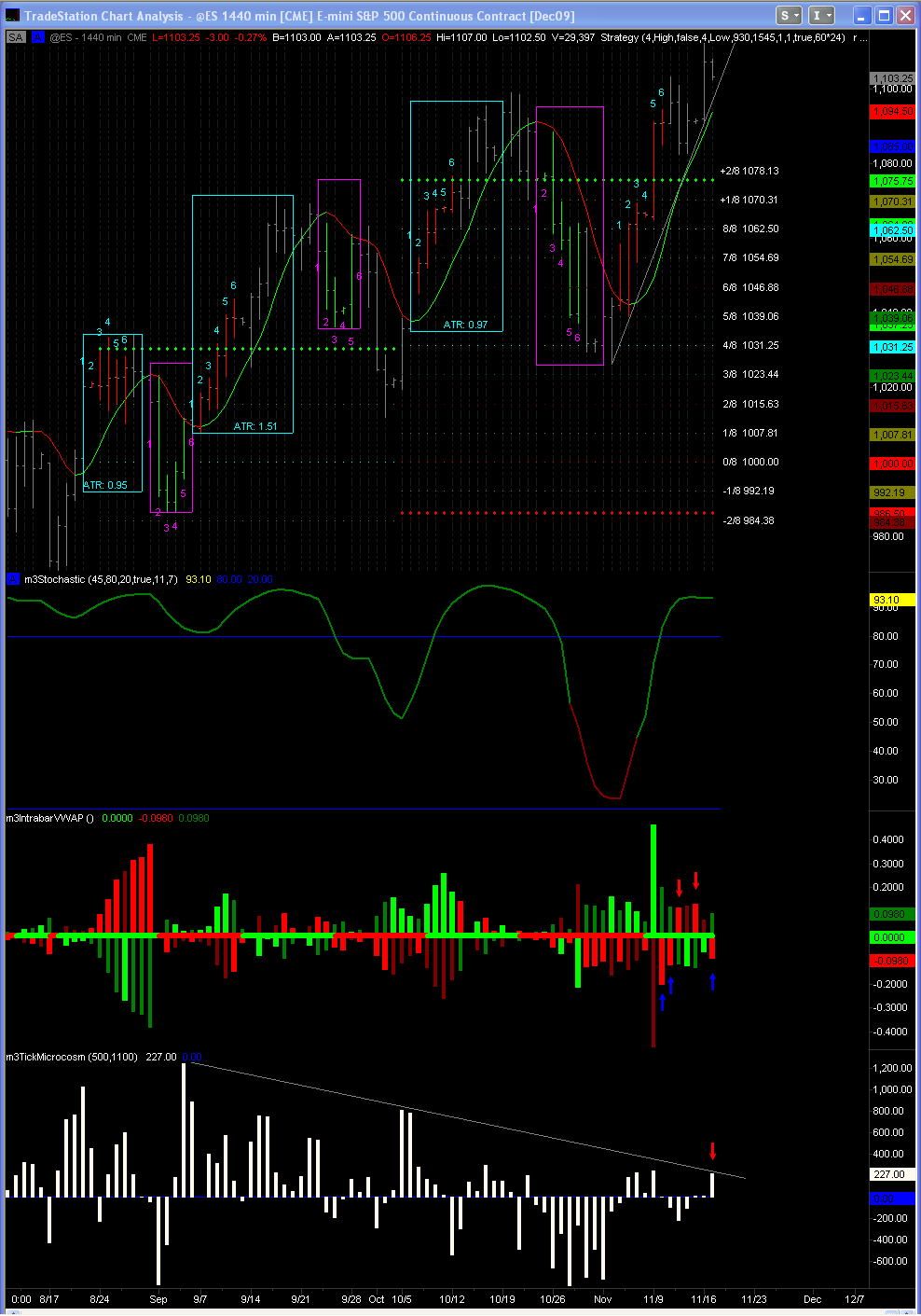Image resolution: width=921 pixels, height=1316 pixels.
Task: Click the green 0.0980 VWAP axis marker
Action: pyautogui.click(x=893, y=914)
